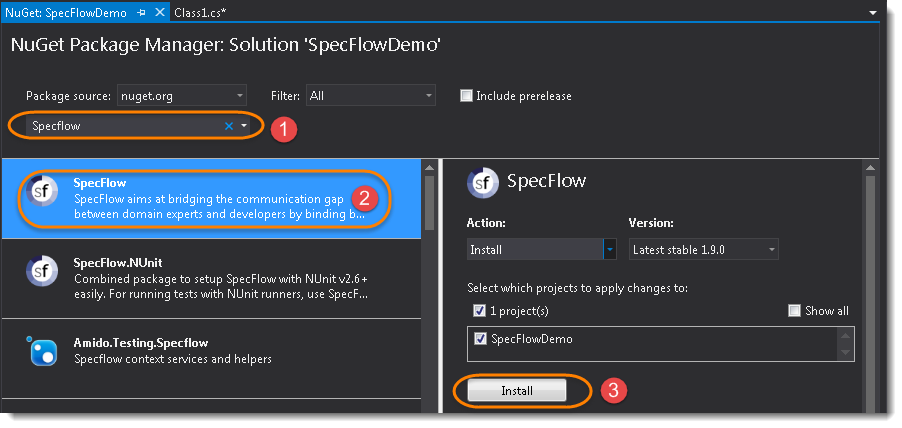Click the project list box down arrow
The width and height of the screenshot is (902, 428).
(x=845, y=352)
